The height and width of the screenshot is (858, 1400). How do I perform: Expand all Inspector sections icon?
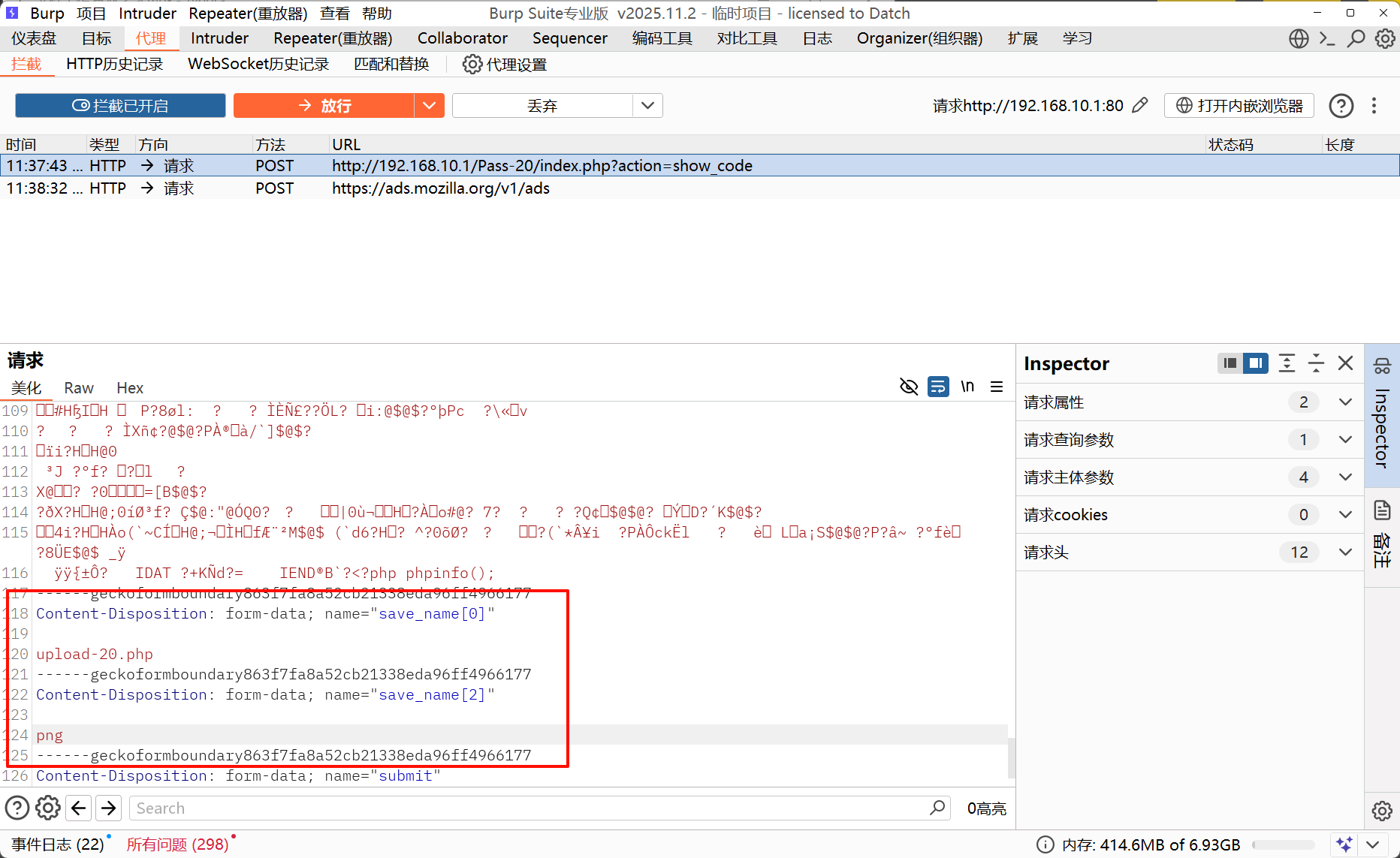[1287, 363]
